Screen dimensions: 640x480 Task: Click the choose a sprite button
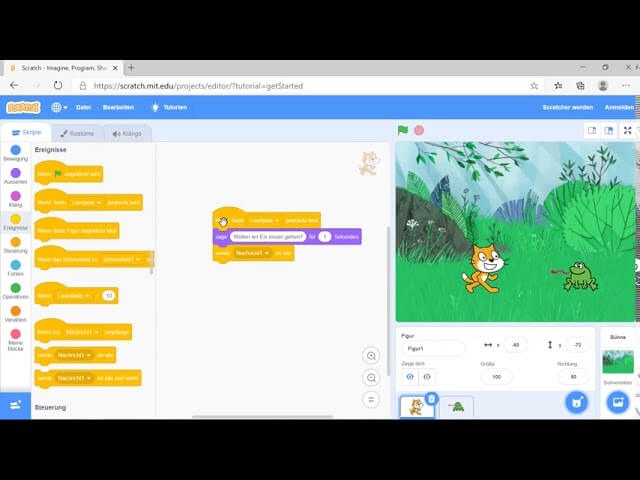(576, 402)
